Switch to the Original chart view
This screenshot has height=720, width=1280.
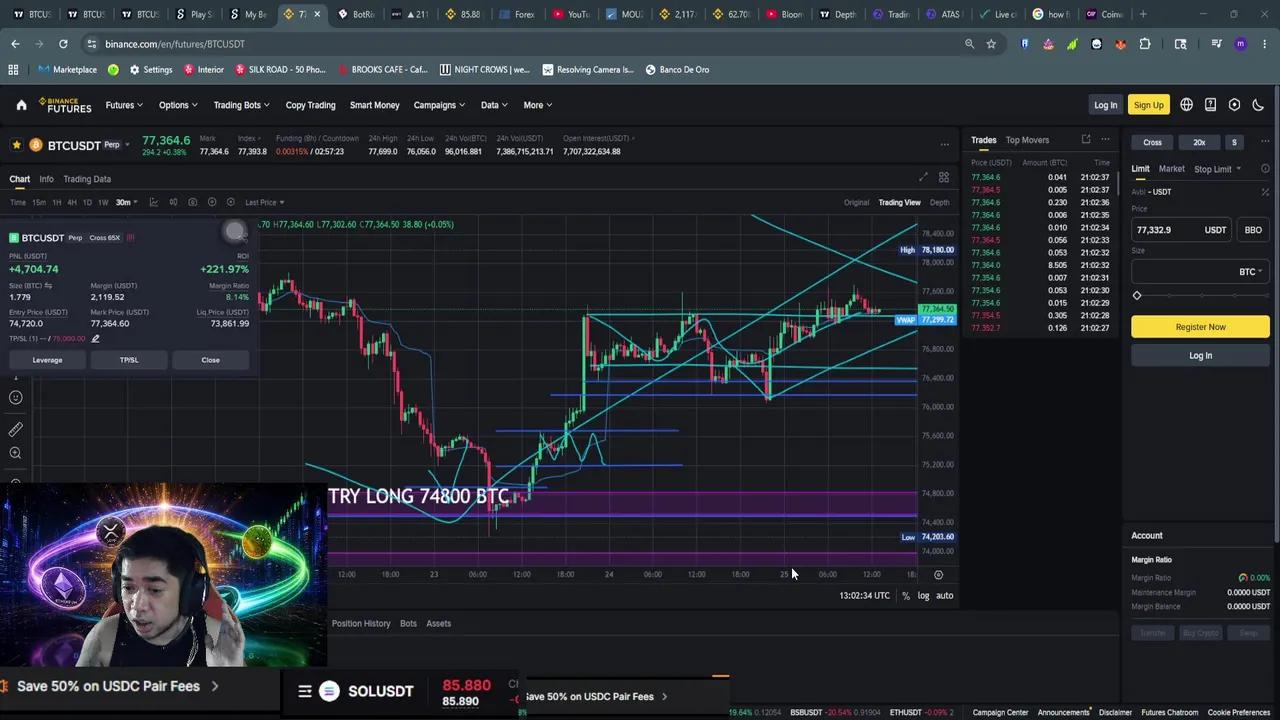point(856,202)
